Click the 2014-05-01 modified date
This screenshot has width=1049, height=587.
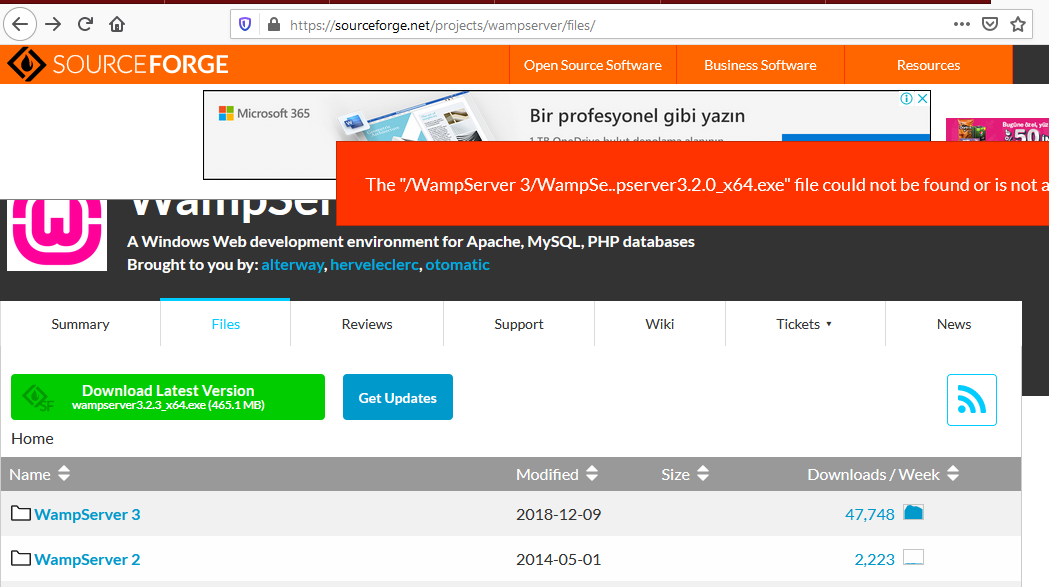[x=559, y=559]
